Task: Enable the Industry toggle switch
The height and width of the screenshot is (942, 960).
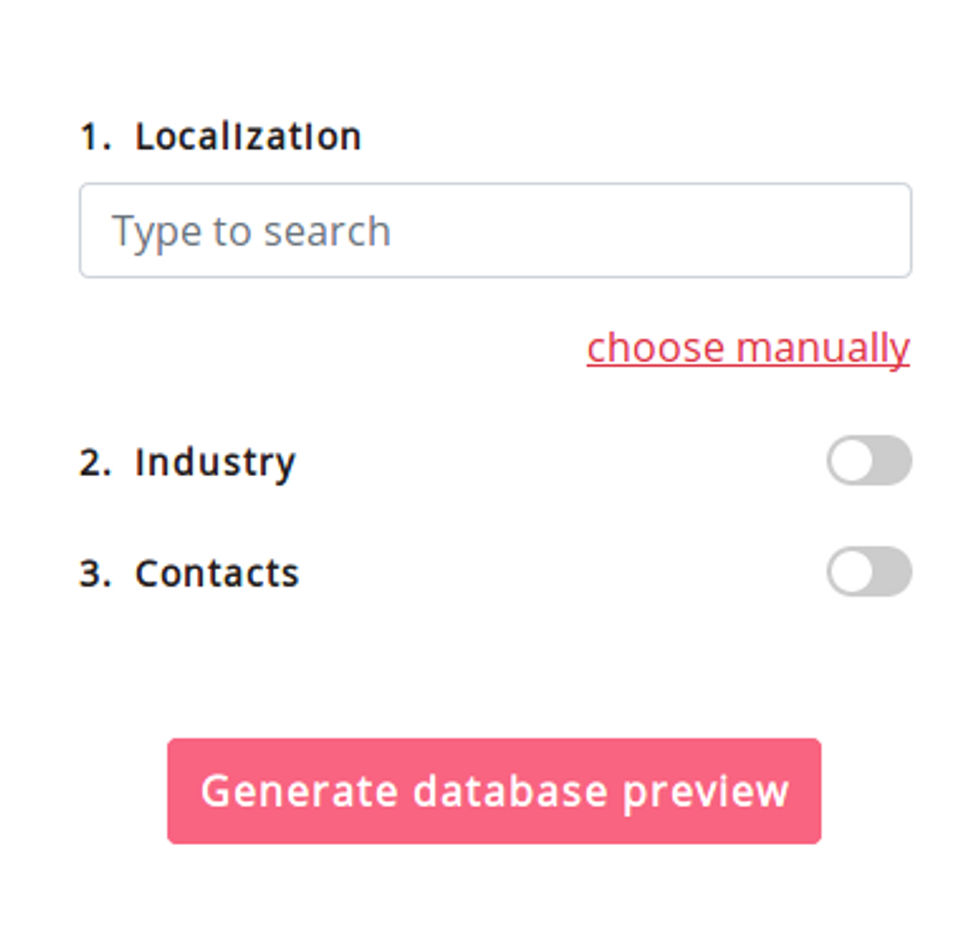Action: tap(868, 461)
